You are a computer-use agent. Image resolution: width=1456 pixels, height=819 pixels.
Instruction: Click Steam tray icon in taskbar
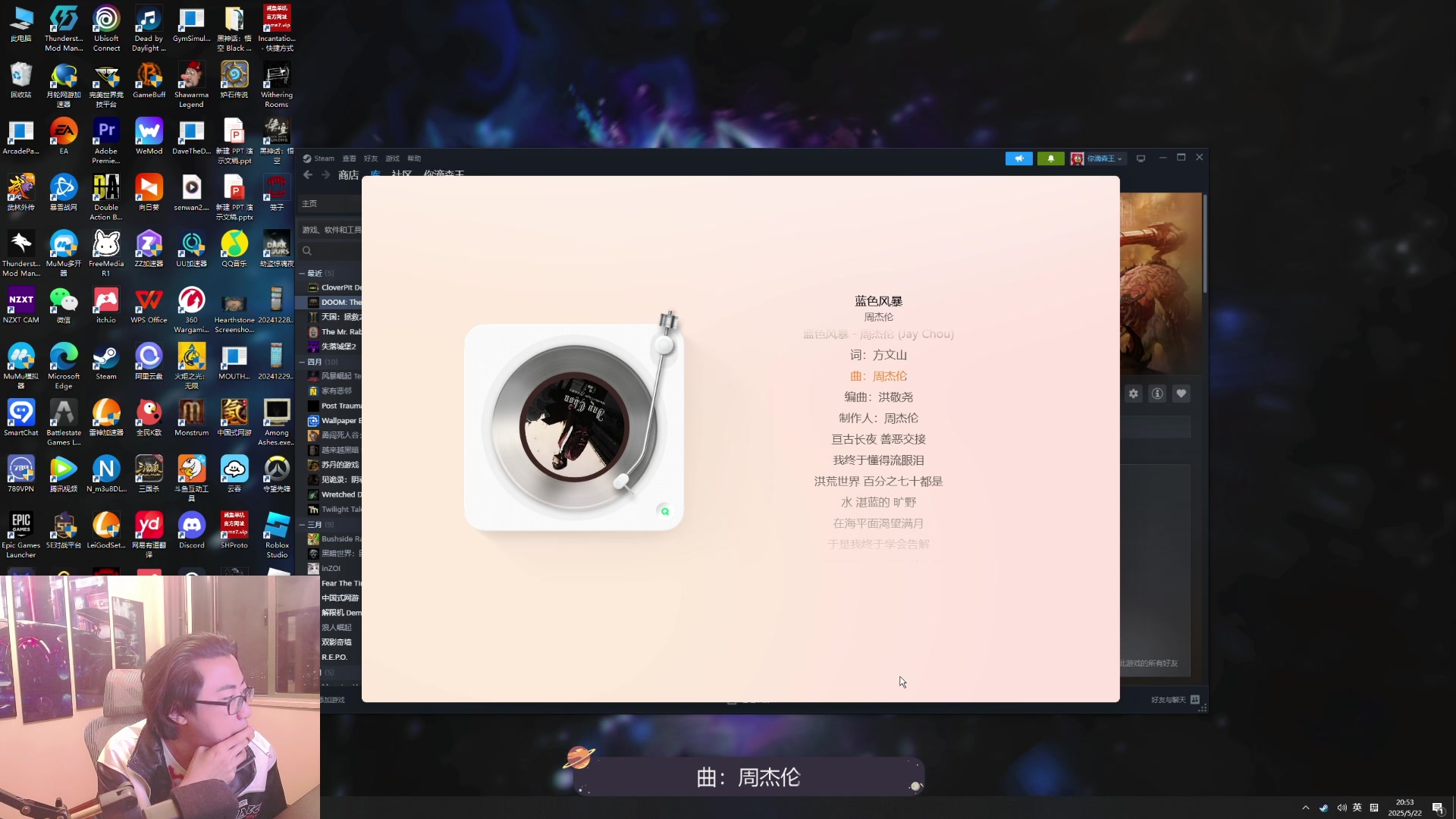click(1323, 808)
